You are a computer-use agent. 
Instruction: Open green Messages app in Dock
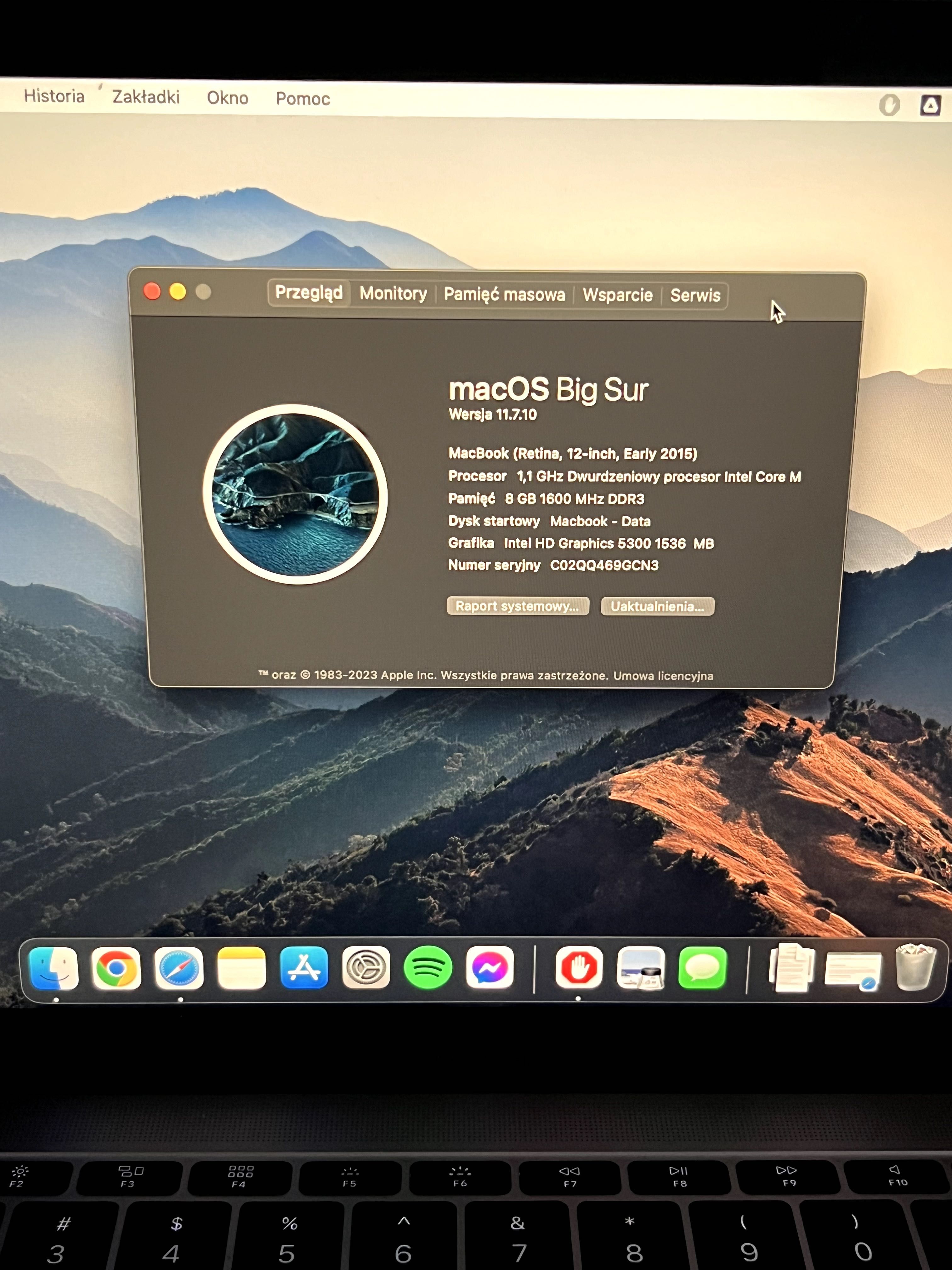click(x=703, y=969)
